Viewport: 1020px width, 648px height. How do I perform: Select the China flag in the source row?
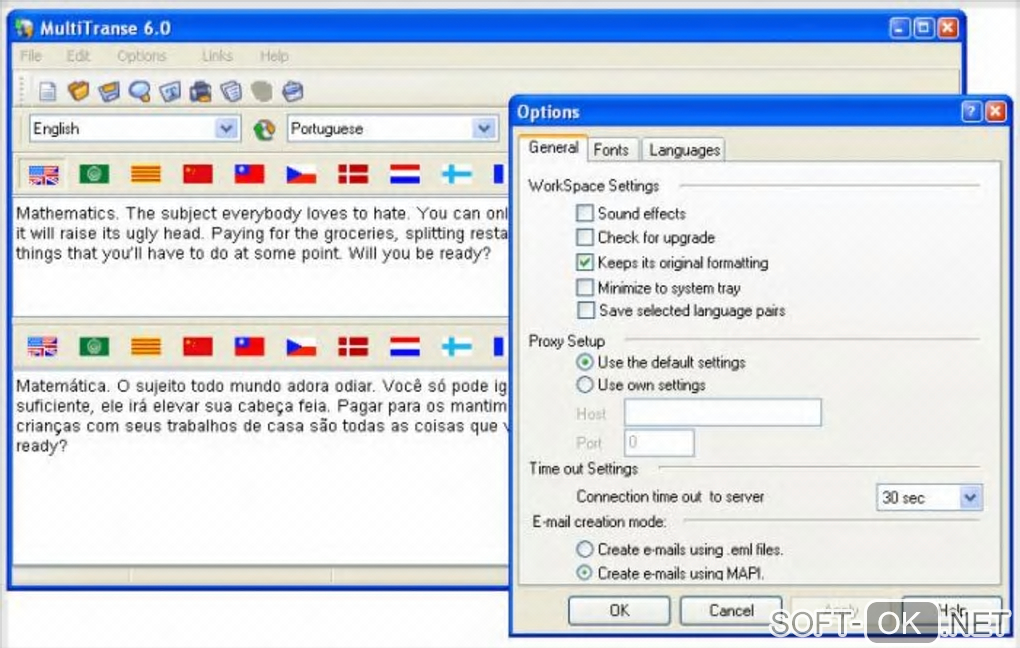pyautogui.click(x=198, y=174)
